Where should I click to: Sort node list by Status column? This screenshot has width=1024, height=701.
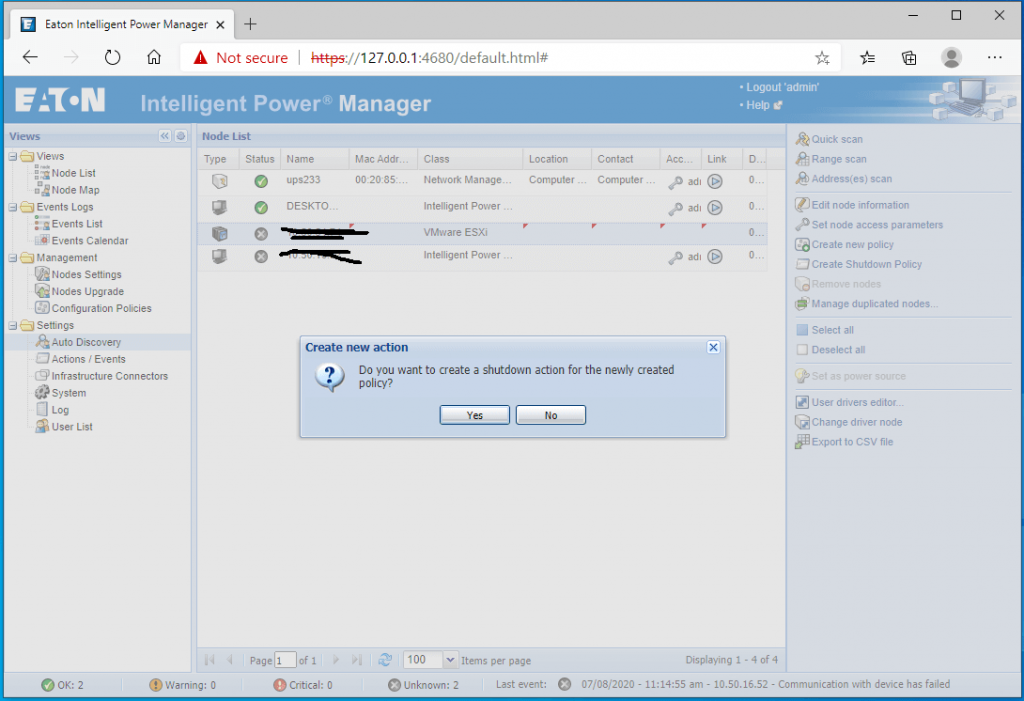(x=259, y=159)
